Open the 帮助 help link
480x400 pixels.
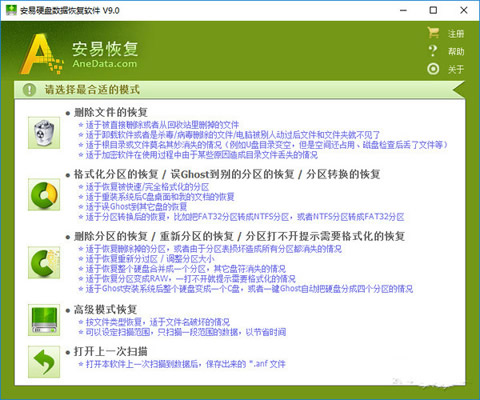(x=456, y=52)
